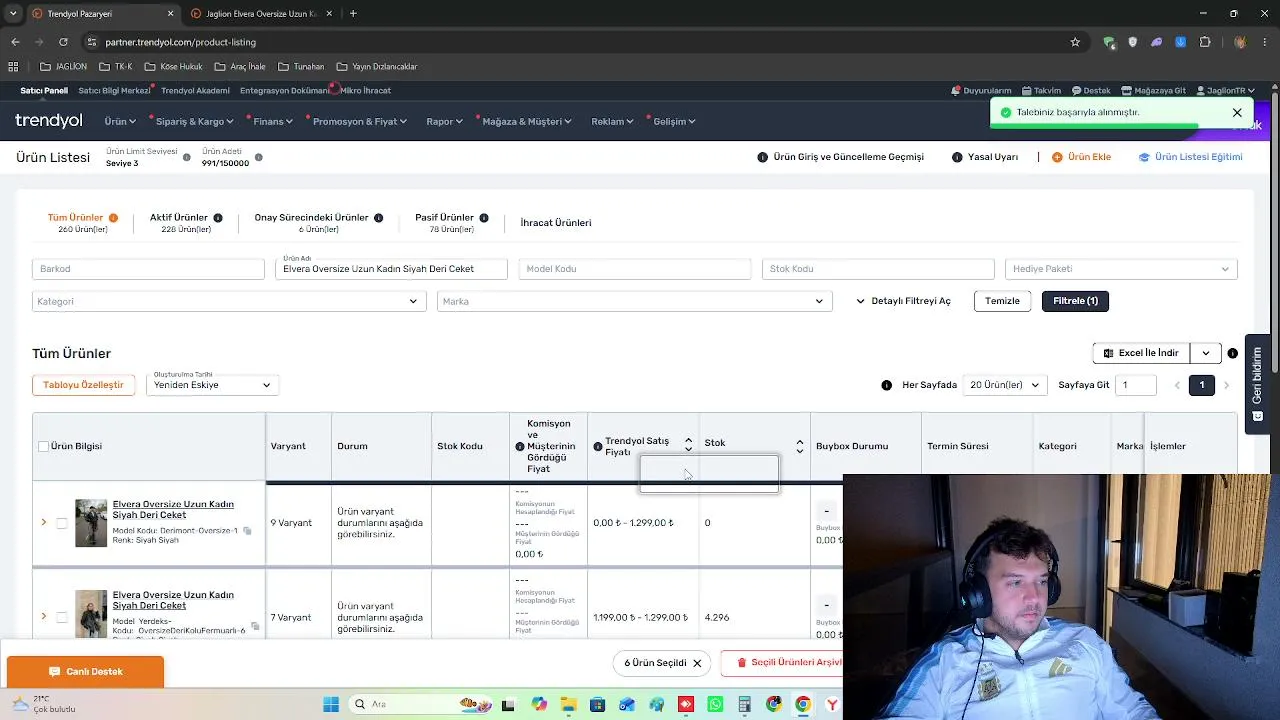Click info icon next to Excel İle İndir
The image size is (1280, 720).
click(x=1232, y=353)
